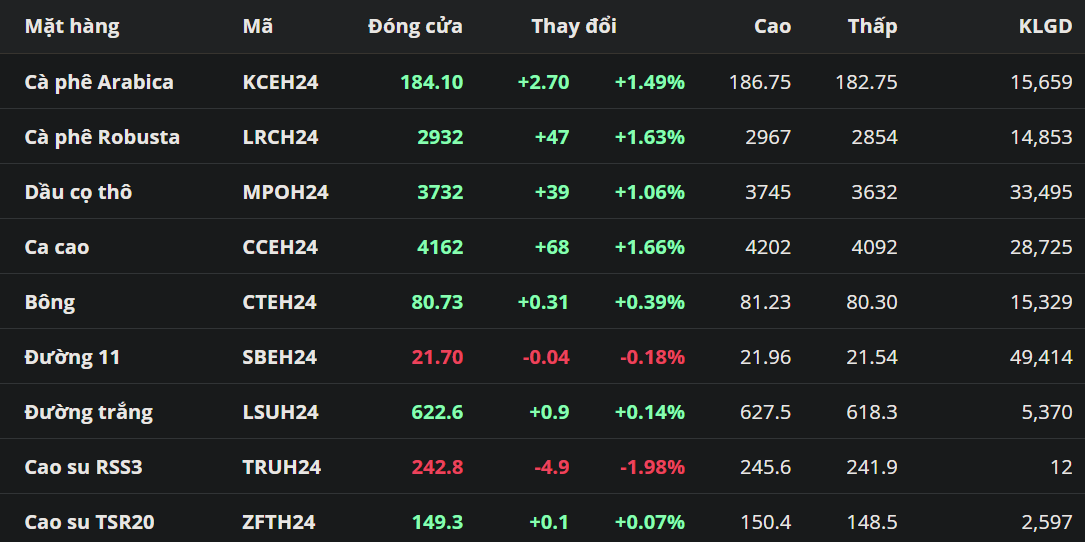The width and height of the screenshot is (1085, 542).
Task: Click the Đóng cửa column header
Action: (415, 27)
